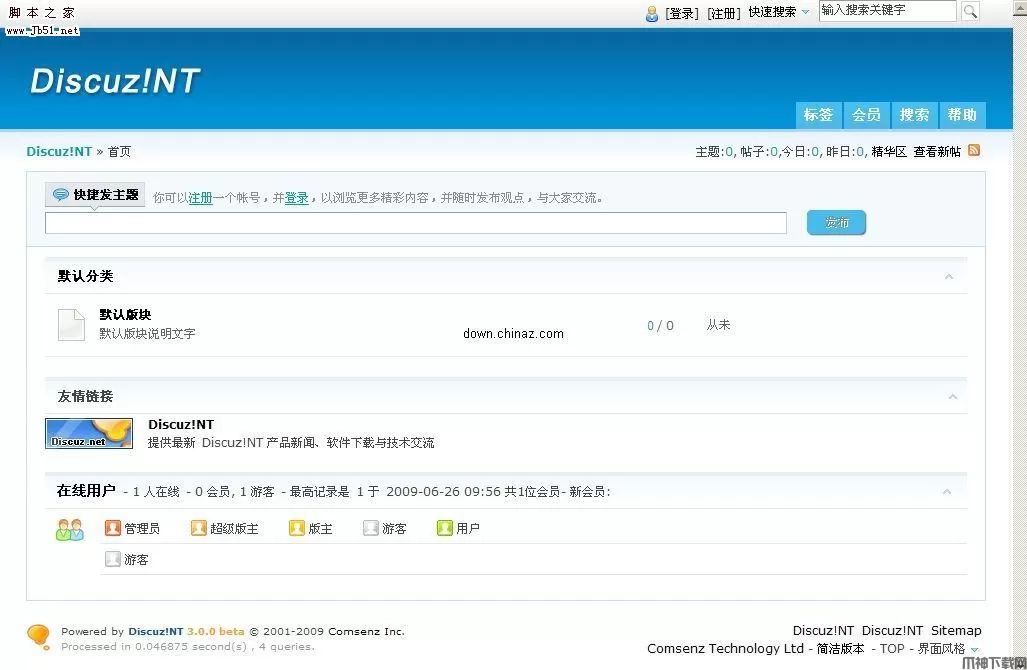Click the 在线用户 heading link

click(86, 491)
